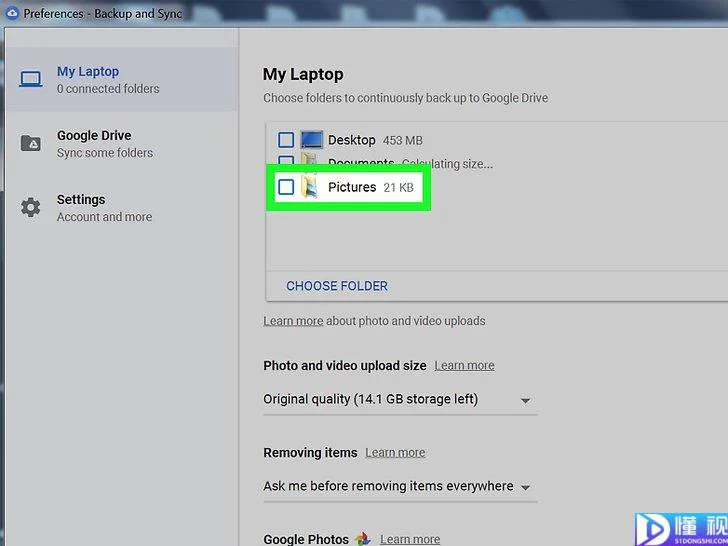Click the Sync some folders text
This screenshot has width=728, height=546.
(x=105, y=153)
